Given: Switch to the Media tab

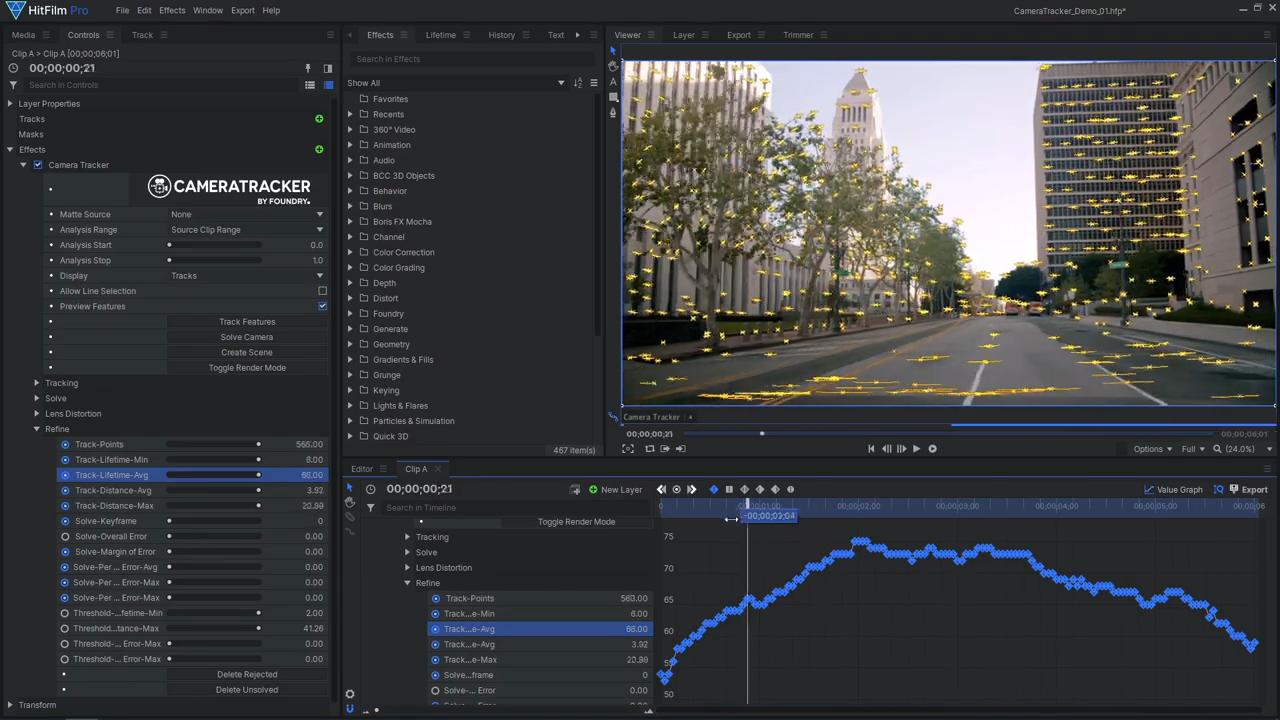Looking at the screenshot, I should [23, 35].
